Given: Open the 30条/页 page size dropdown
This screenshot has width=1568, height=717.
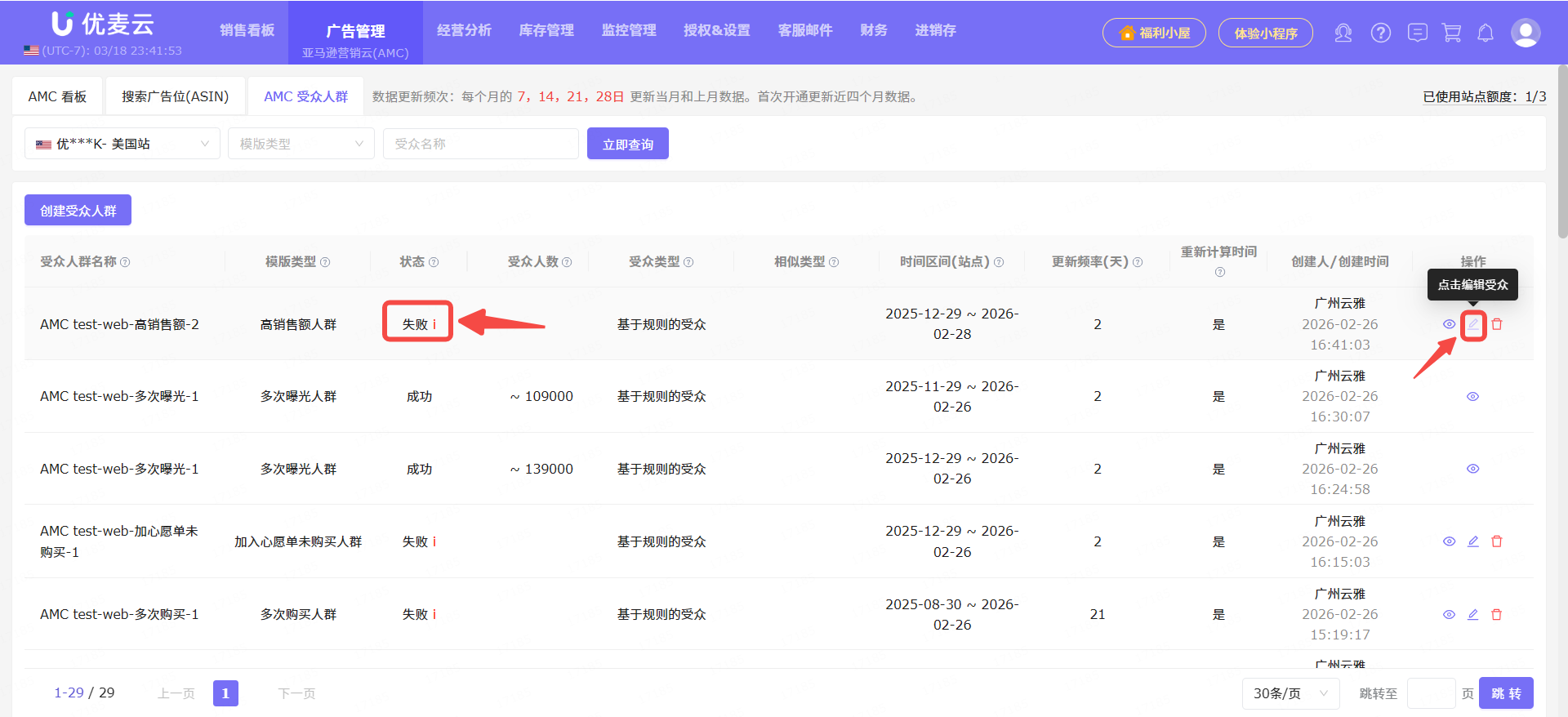Looking at the screenshot, I should pyautogui.click(x=1290, y=693).
